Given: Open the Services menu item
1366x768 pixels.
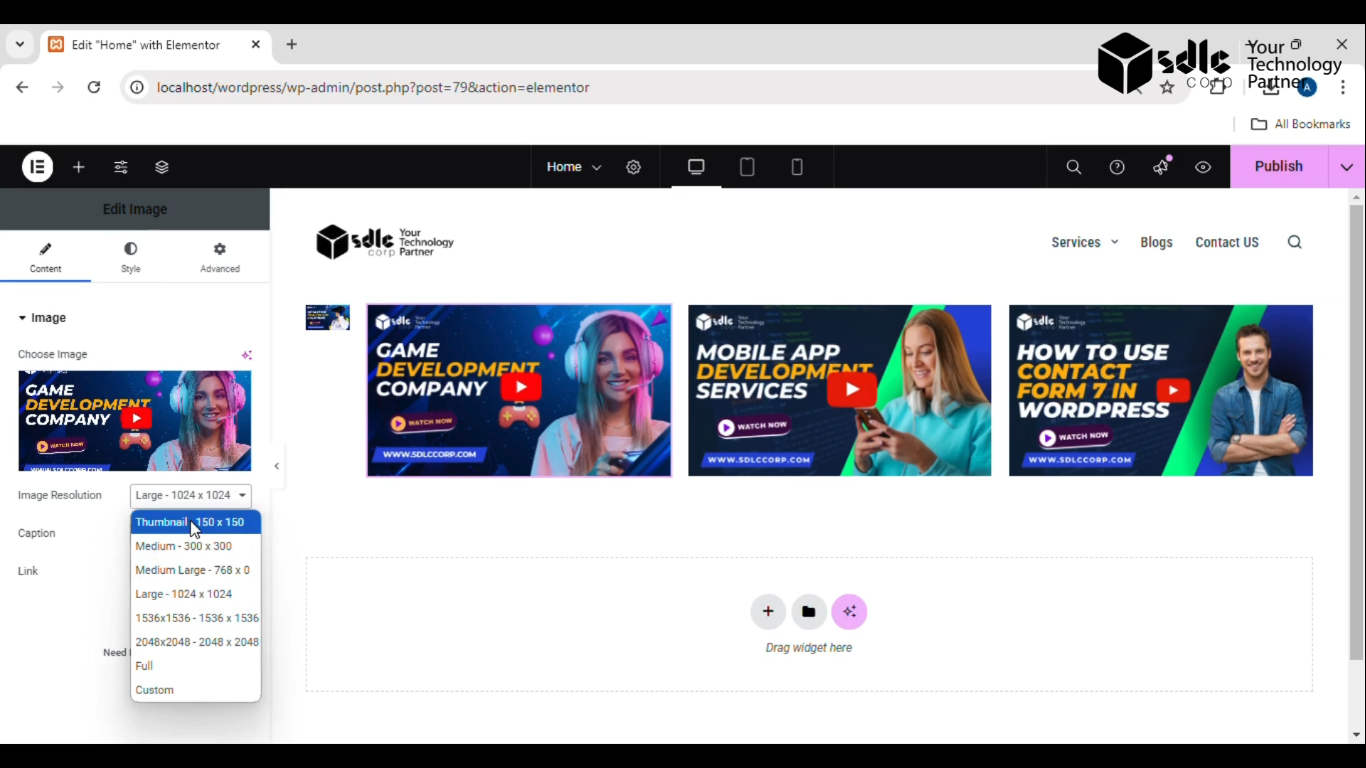Looking at the screenshot, I should 1076,242.
